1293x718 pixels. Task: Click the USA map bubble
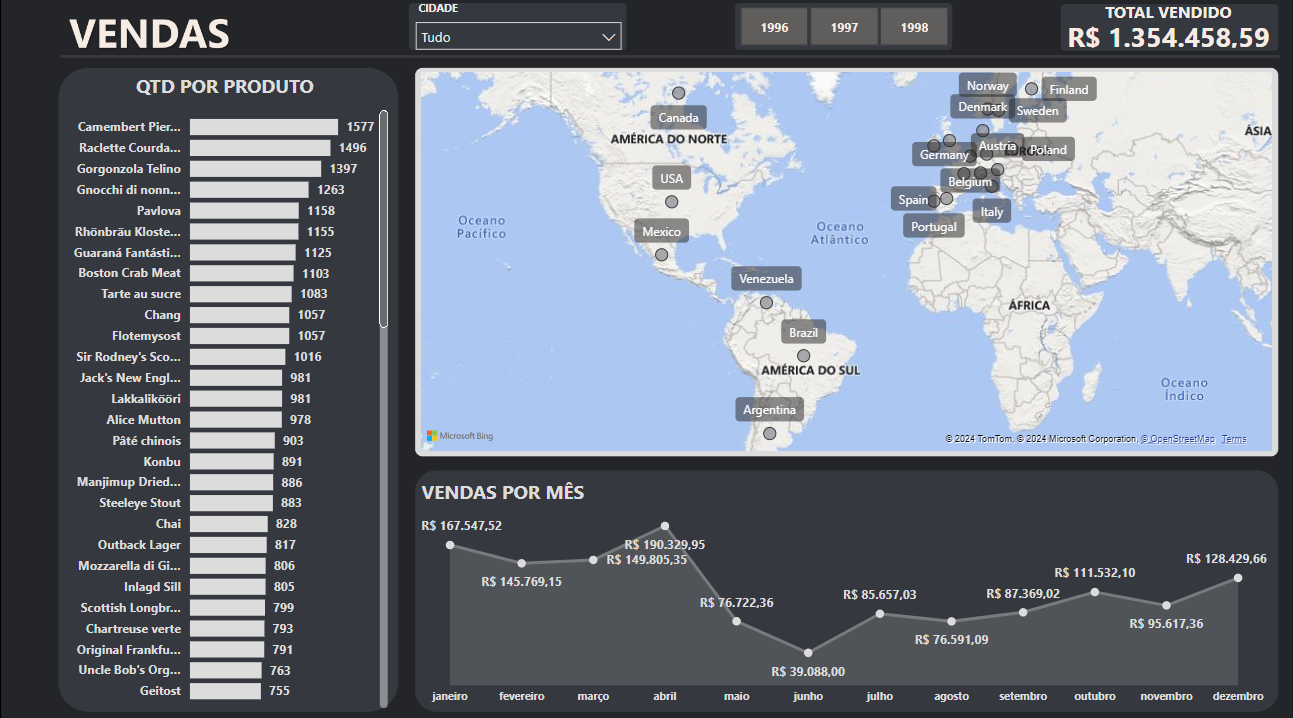(672, 202)
